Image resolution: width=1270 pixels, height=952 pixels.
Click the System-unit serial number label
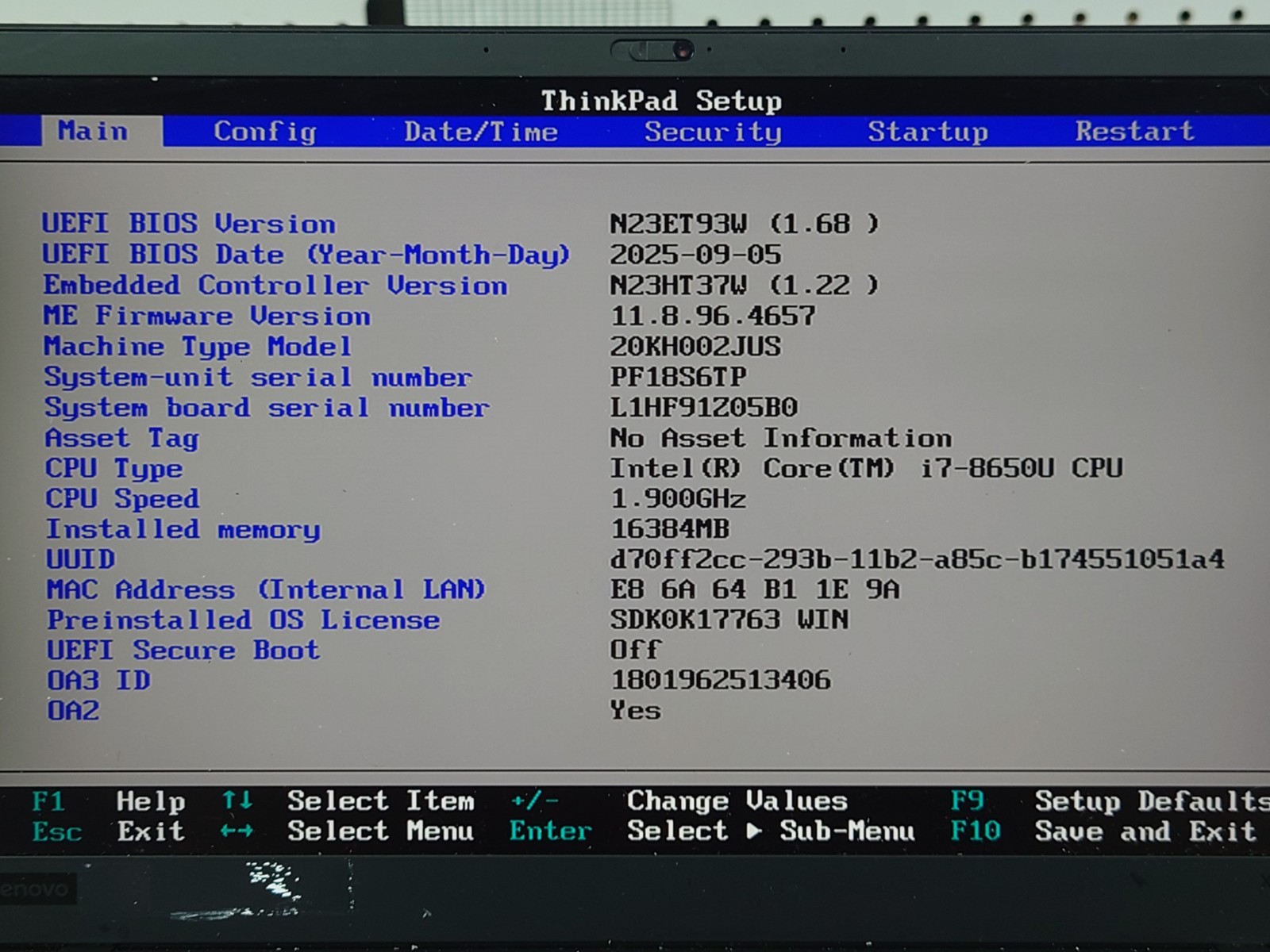[x=258, y=377]
